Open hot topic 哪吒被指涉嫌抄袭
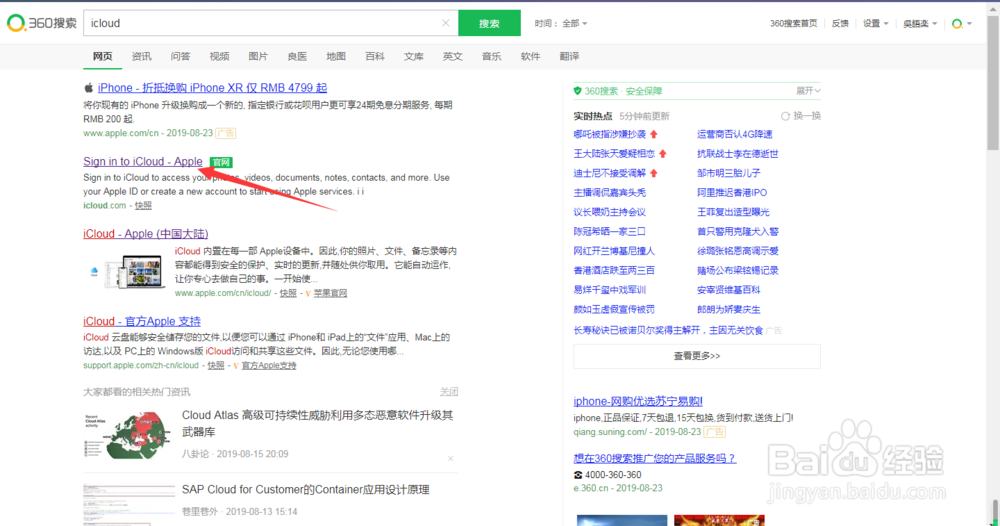 click(609, 134)
